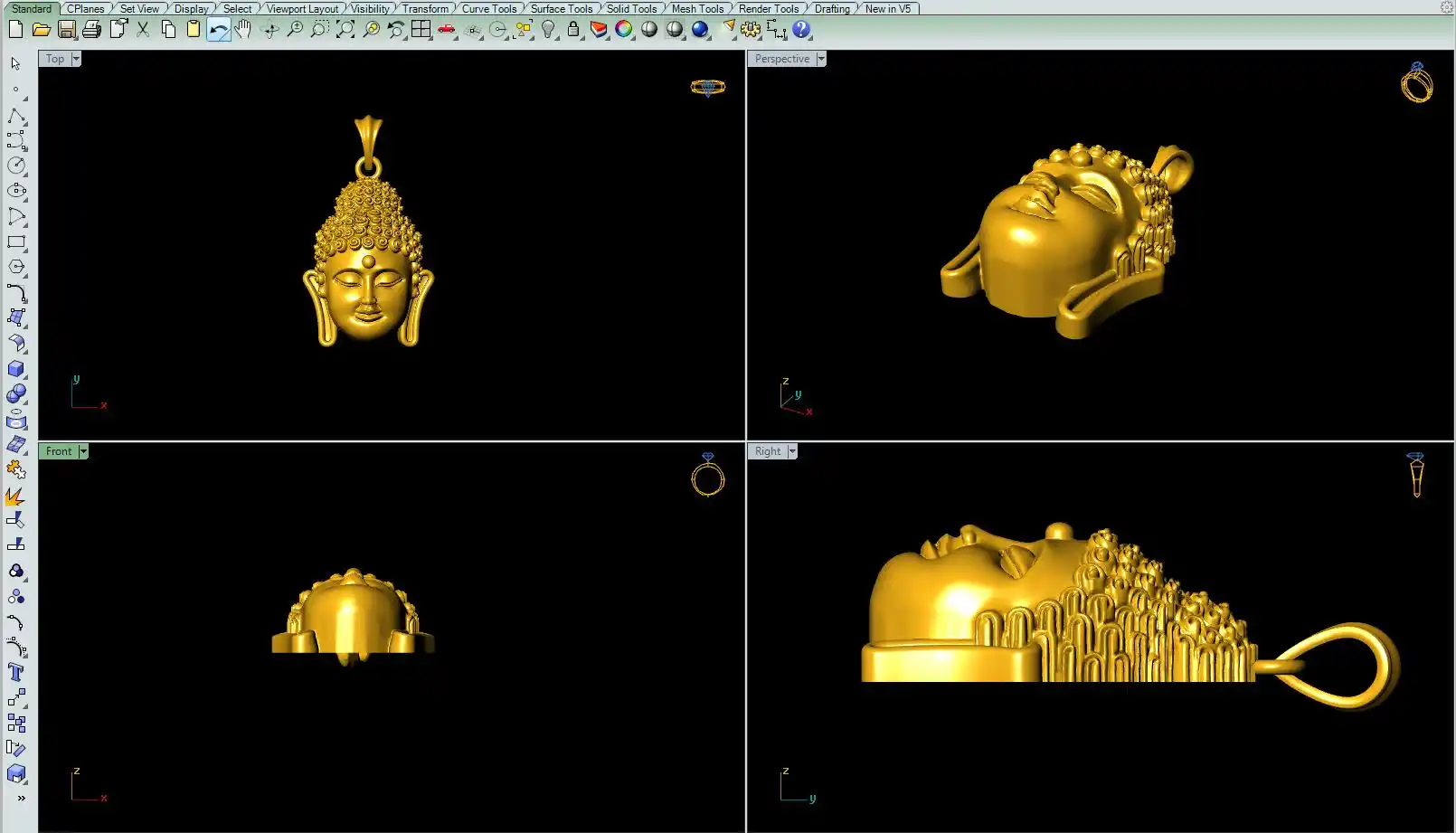
Task: Click the Explode icon
Action: point(16,497)
